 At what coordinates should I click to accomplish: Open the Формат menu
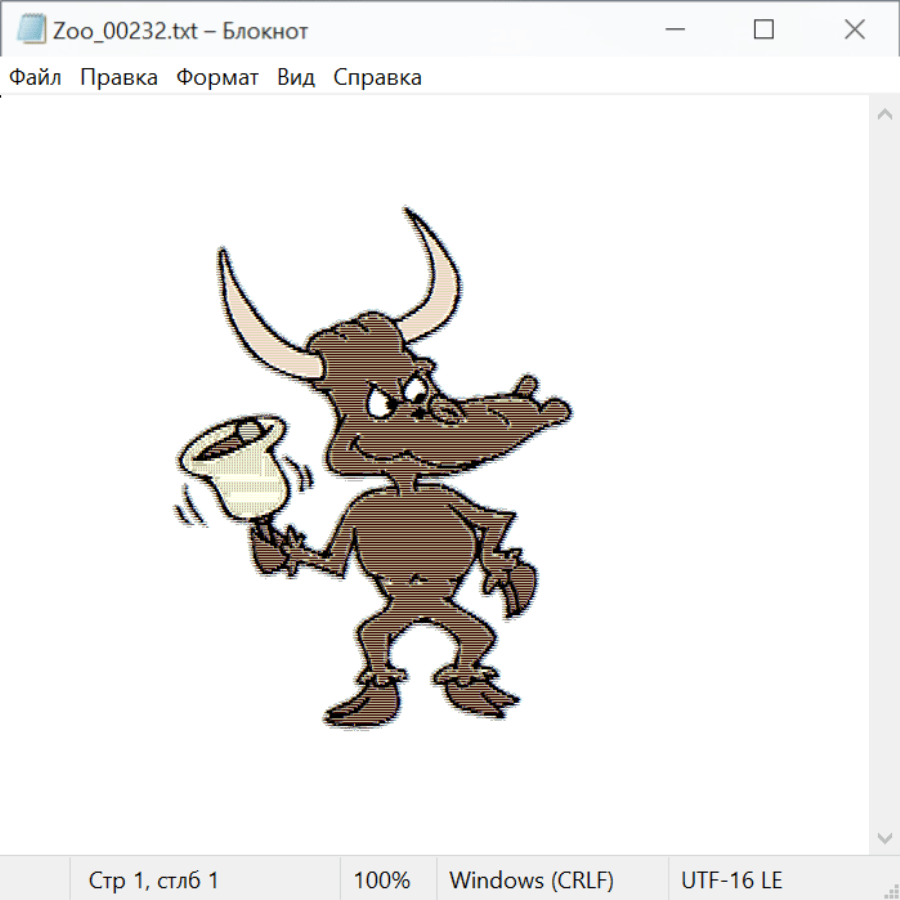point(217,77)
